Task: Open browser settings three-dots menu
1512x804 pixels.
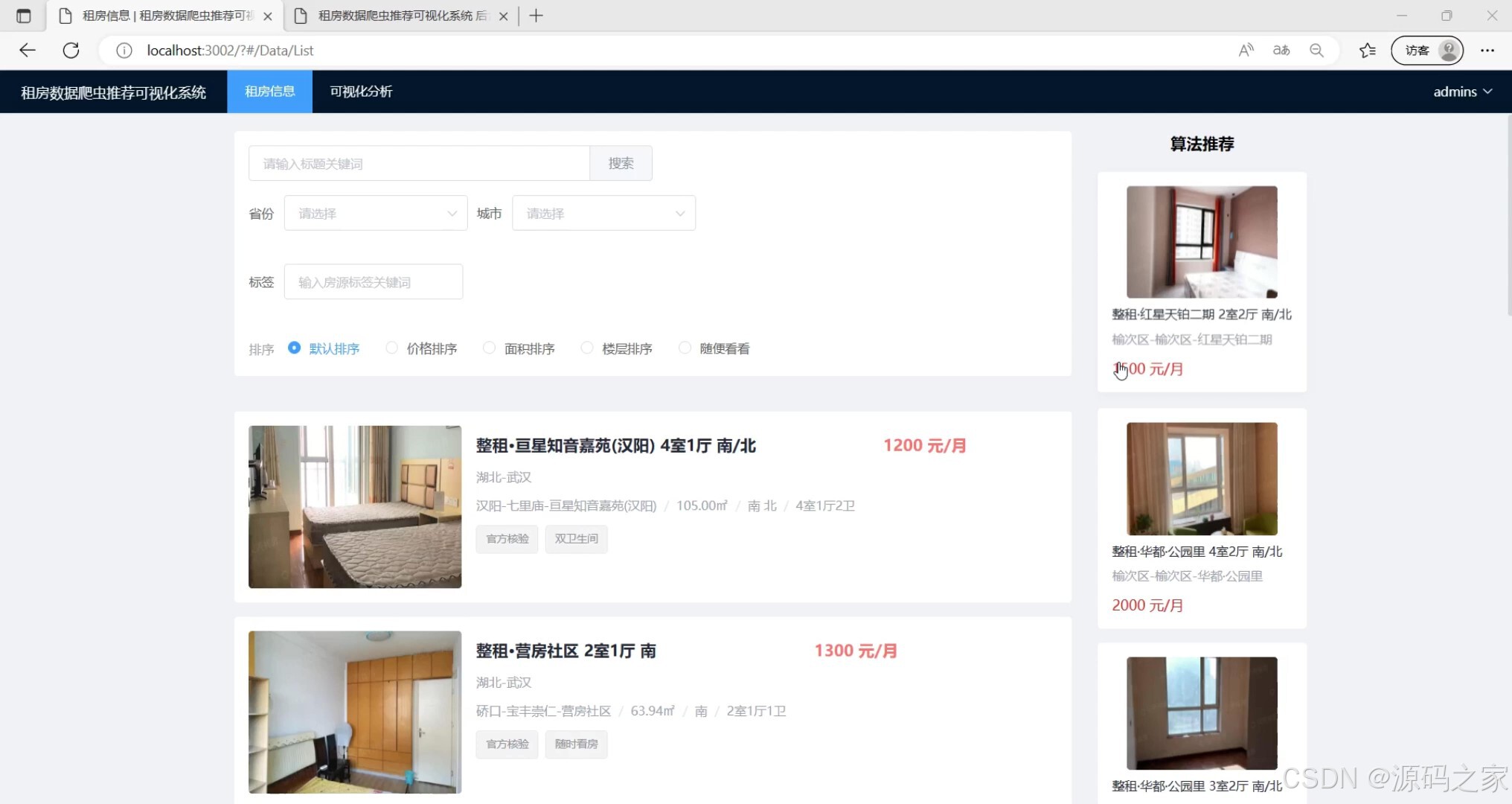Action: click(x=1487, y=50)
